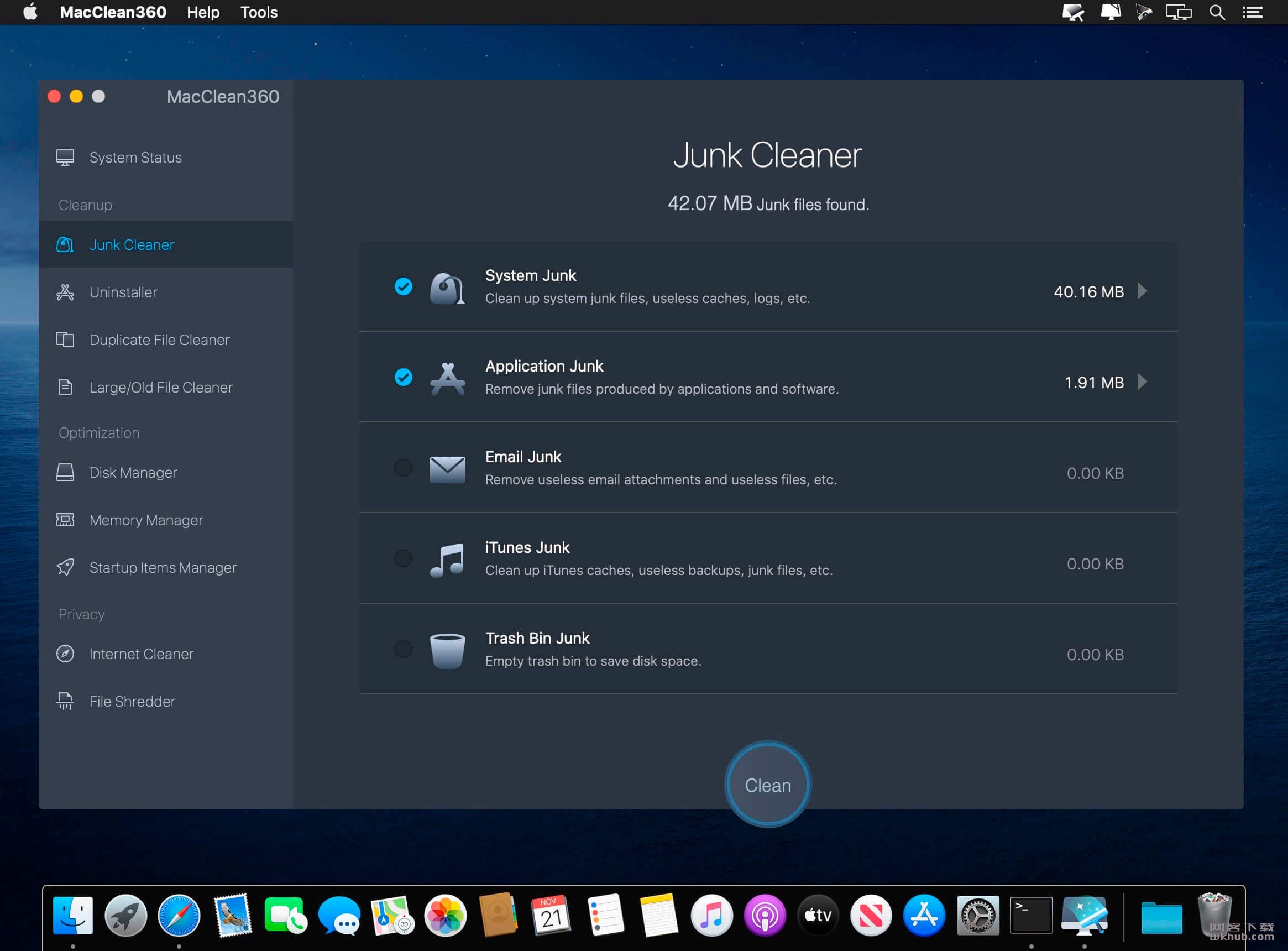Open the Uninstaller tool
This screenshot has height=951, width=1288.
[166, 292]
